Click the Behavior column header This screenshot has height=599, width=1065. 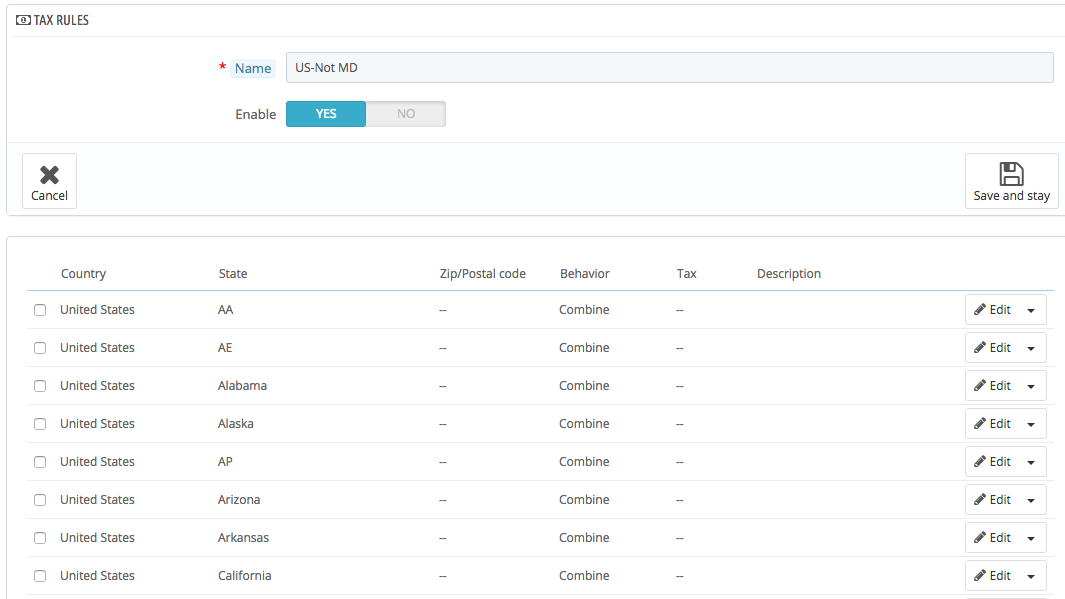click(585, 274)
